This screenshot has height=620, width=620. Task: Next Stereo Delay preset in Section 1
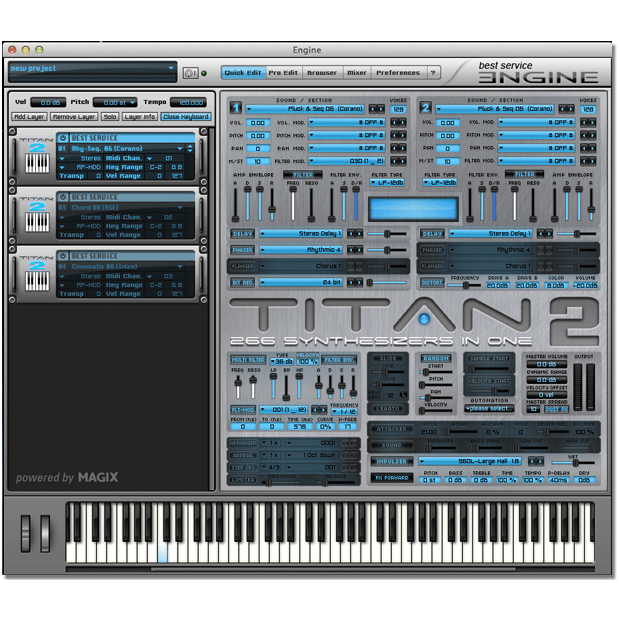pos(359,234)
